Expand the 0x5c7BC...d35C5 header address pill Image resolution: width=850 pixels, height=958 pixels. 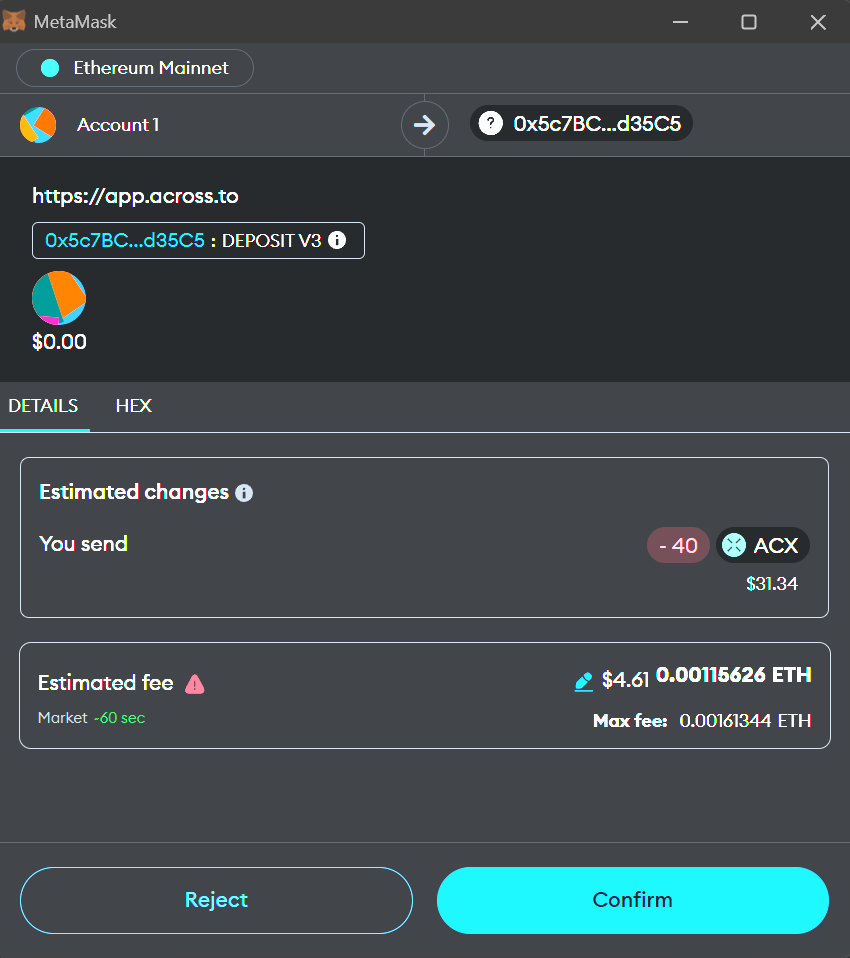click(581, 123)
